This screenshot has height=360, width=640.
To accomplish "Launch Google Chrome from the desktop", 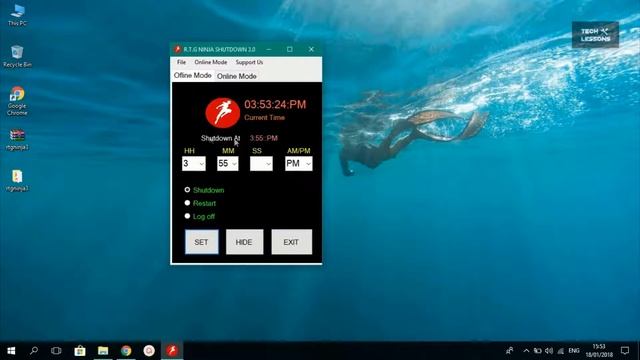I will (x=17, y=101).
